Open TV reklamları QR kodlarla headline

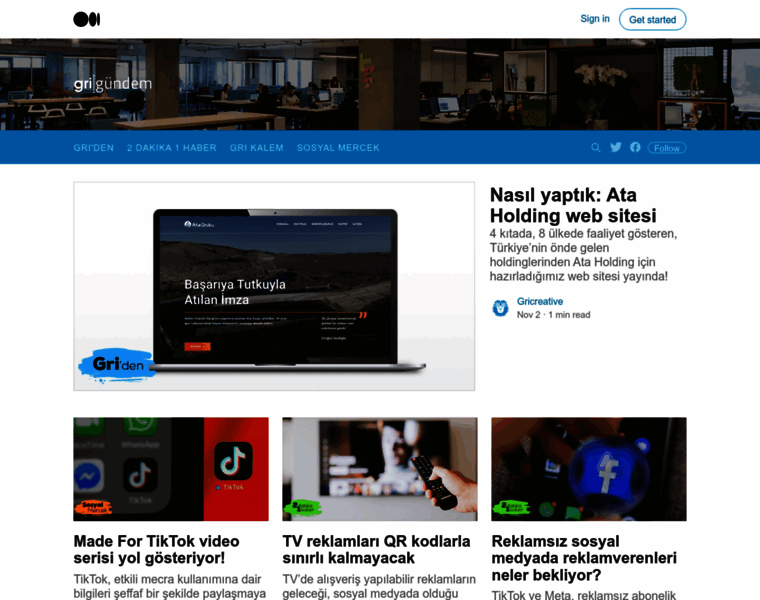pyautogui.click(x=377, y=550)
